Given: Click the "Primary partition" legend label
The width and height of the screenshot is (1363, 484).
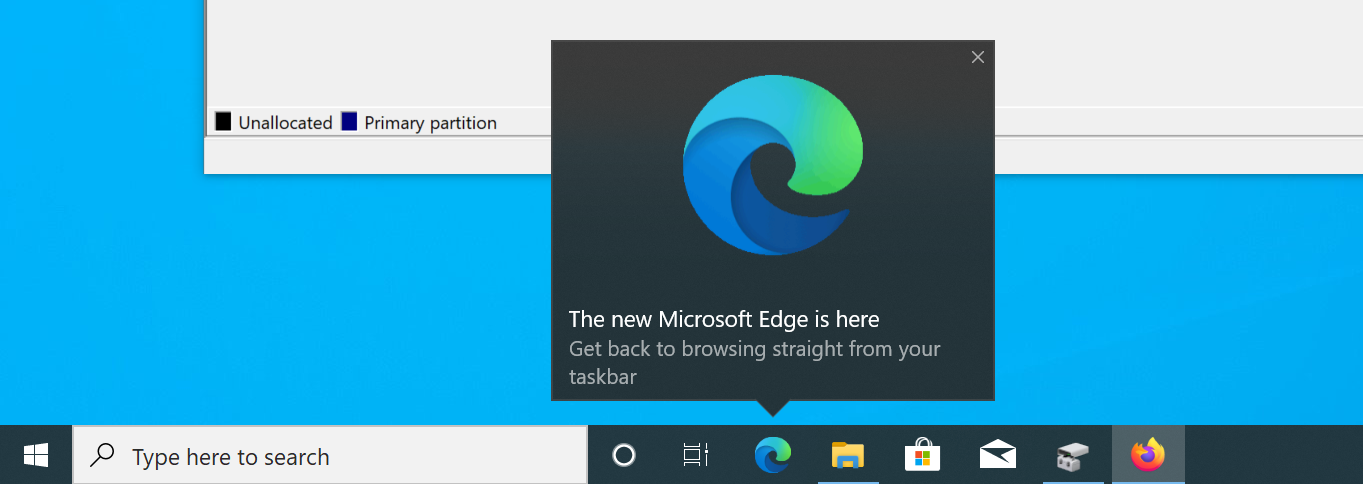Looking at the screenshot, I should point(430,123).
